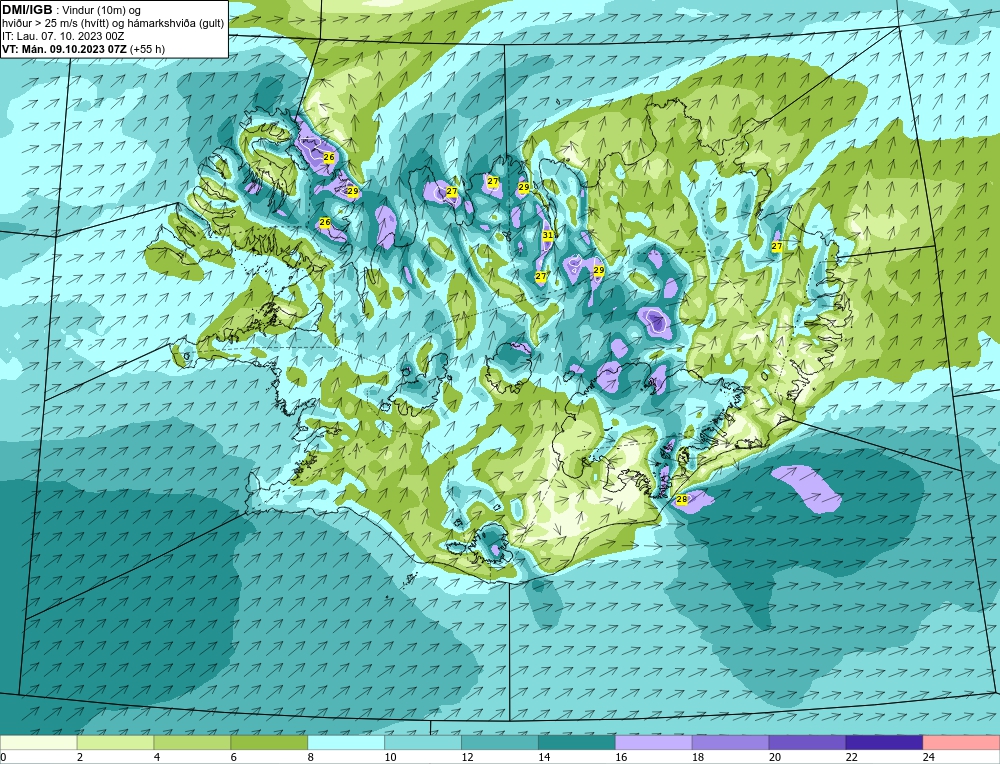This screenshot has height=764, width=1000.
Task: Click the 6–8 m/s green legend swatch
Action: pyautogui.click(x=269, y=742)
